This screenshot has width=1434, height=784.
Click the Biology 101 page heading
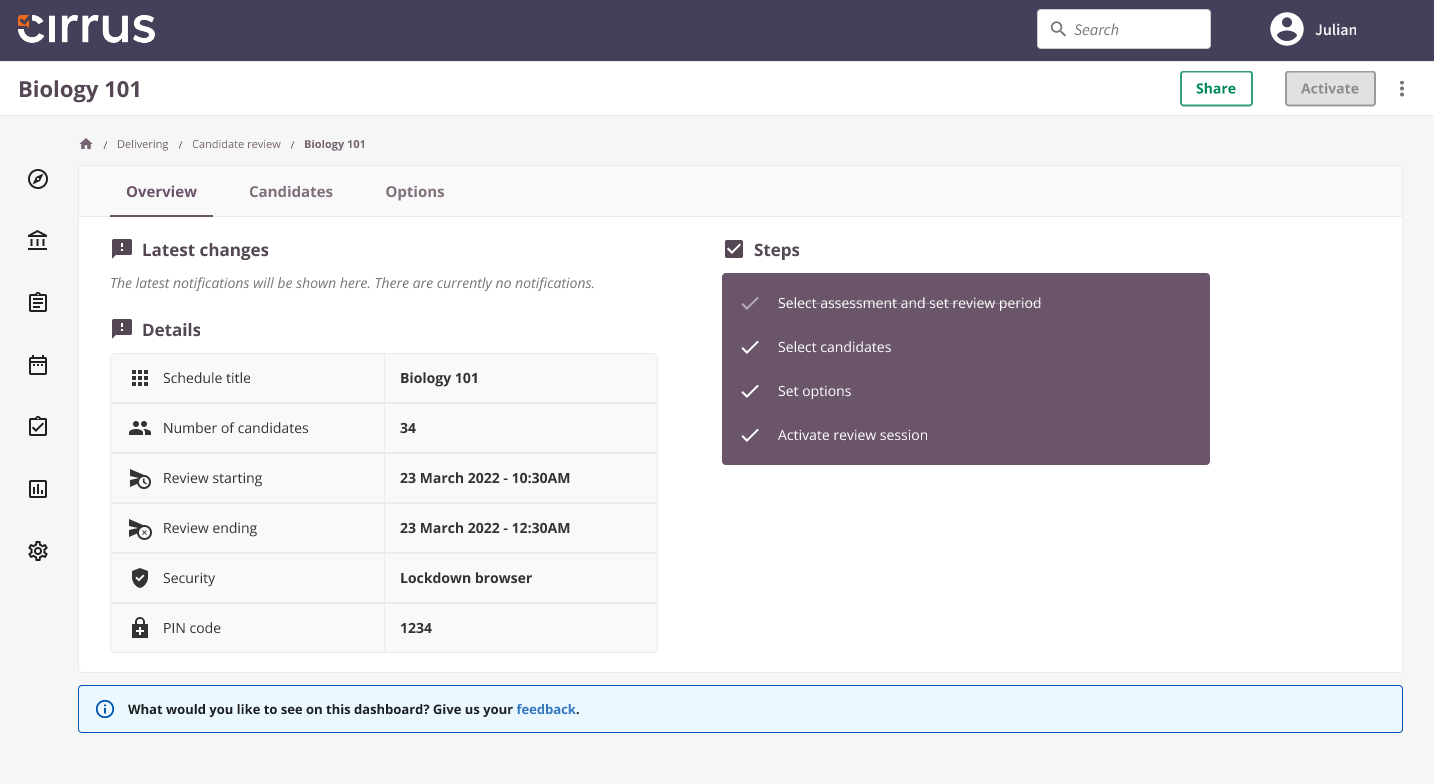tap(80, 89)
